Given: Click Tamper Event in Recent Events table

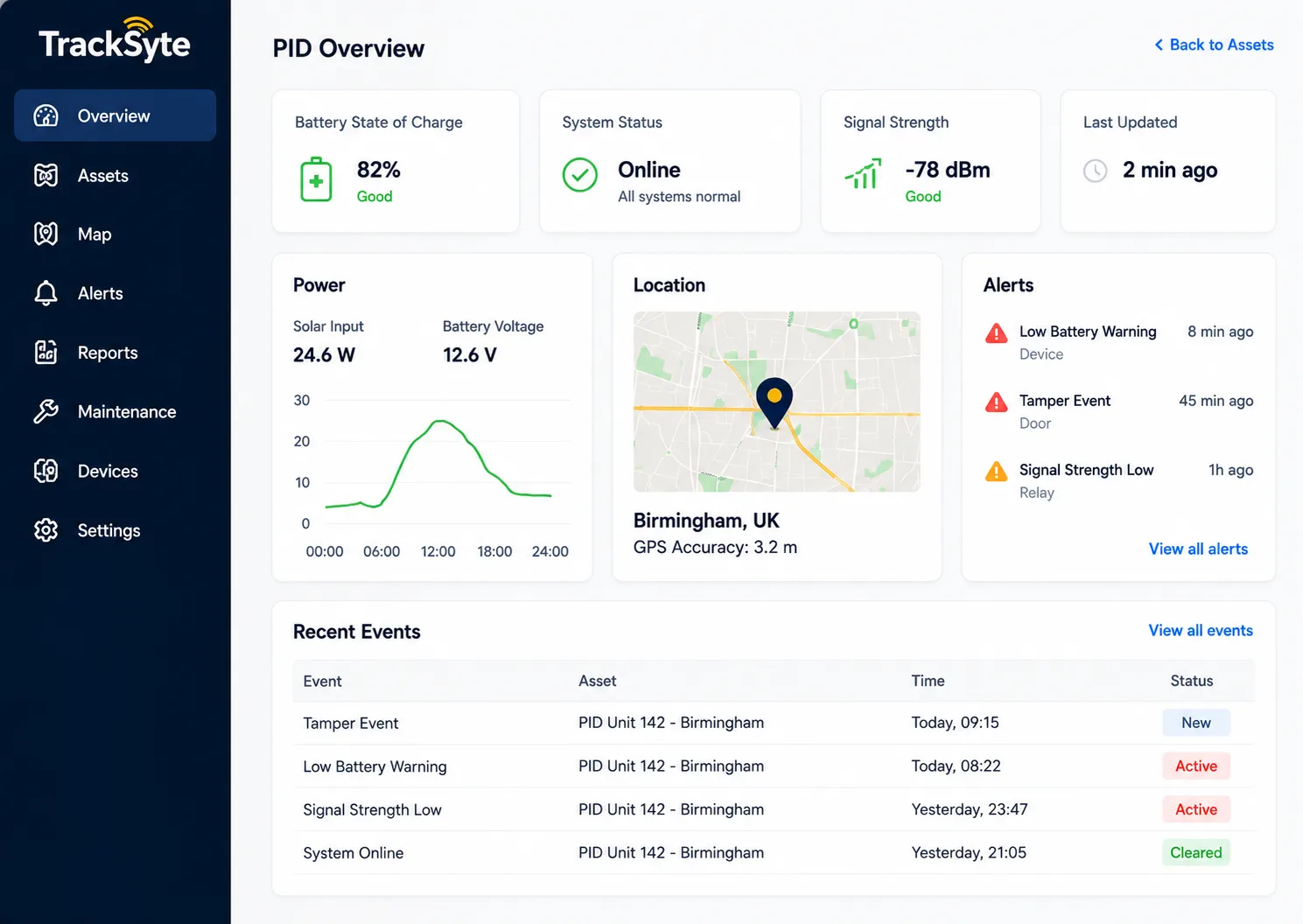Looking at the screenshot, I should [350, 724].
